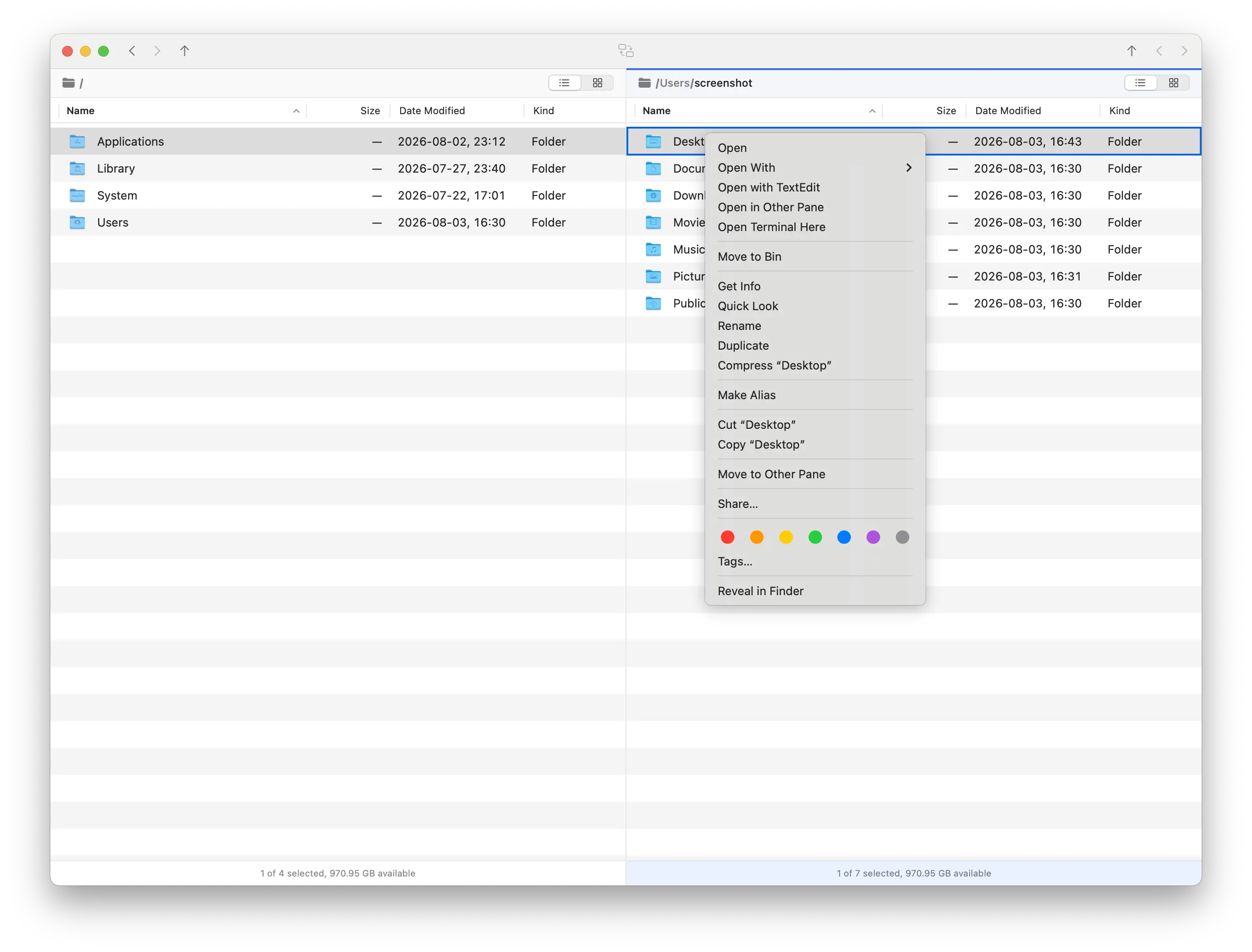
Task: Choose Reveal in Finder
Action: (x=815, y=591)
